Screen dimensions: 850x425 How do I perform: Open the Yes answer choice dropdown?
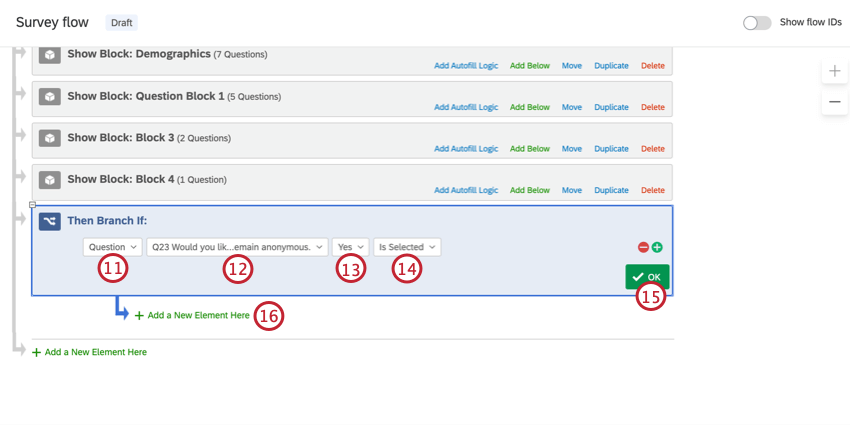coord(351,247)
